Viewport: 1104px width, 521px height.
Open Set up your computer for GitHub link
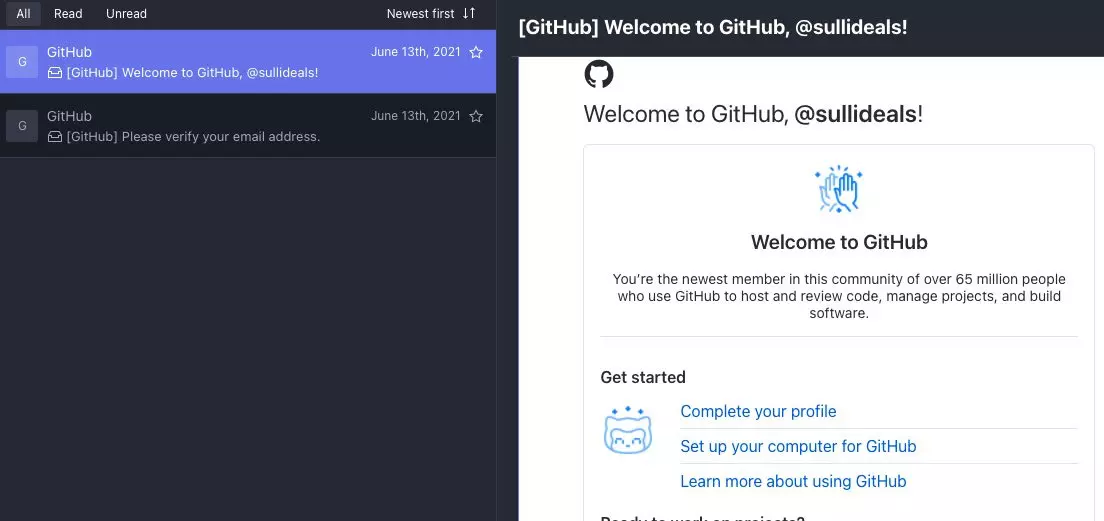coord(798,446)
